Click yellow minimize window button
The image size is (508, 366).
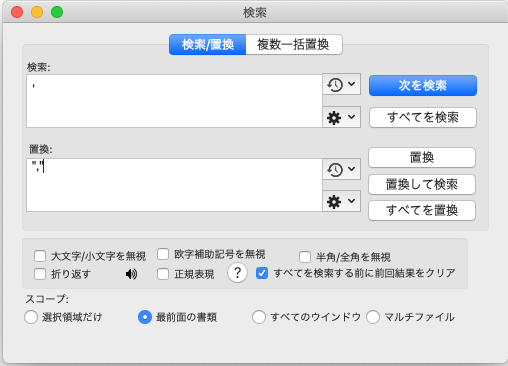37,12
